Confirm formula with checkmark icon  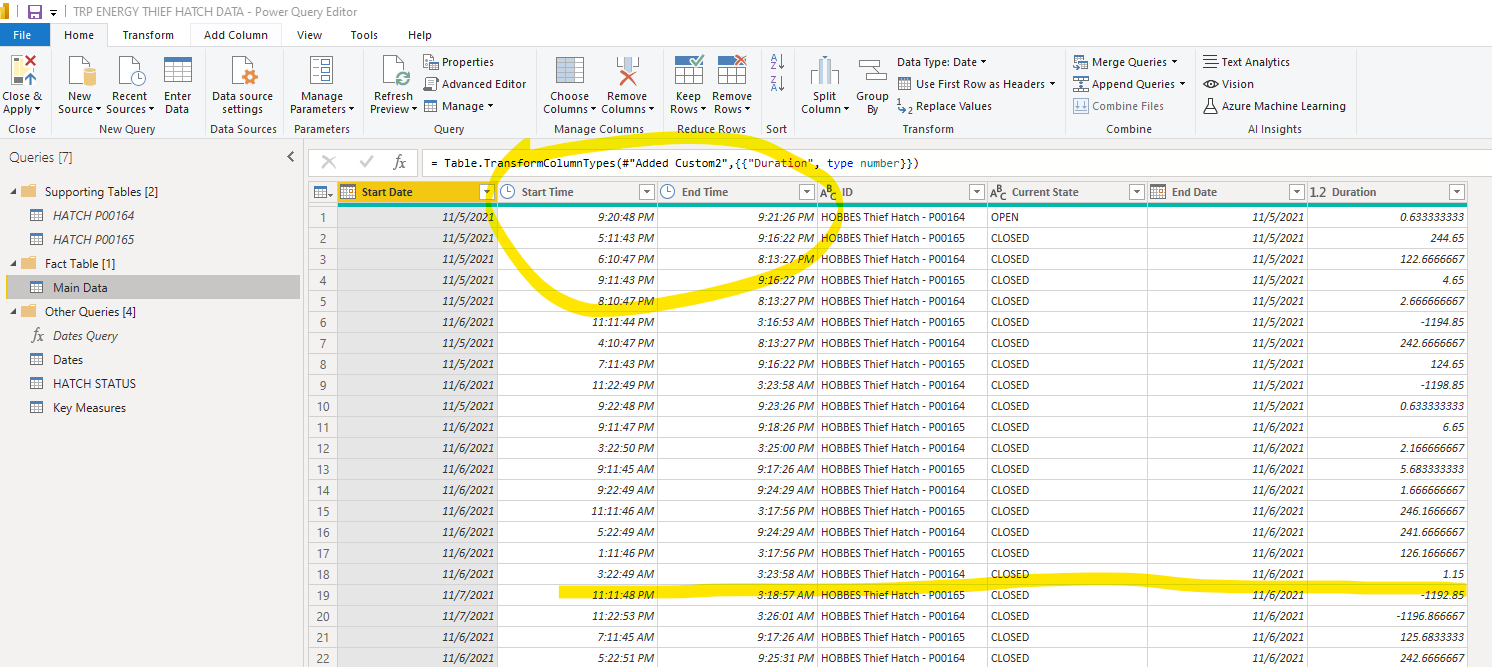click(x=366, y=162)
